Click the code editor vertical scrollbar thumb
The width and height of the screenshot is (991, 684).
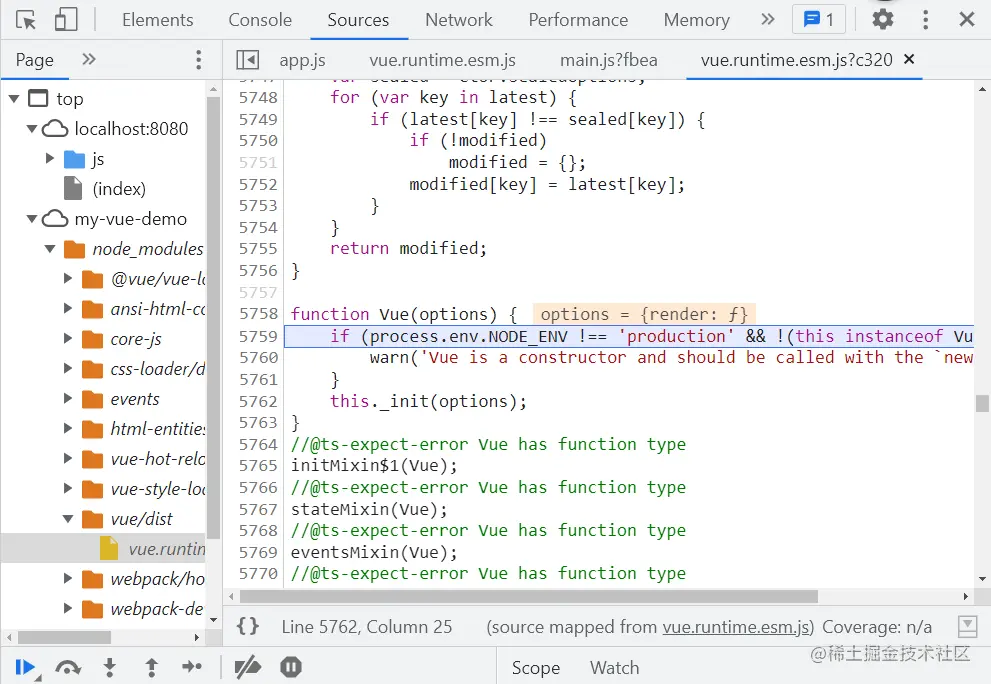click(982, 403)
